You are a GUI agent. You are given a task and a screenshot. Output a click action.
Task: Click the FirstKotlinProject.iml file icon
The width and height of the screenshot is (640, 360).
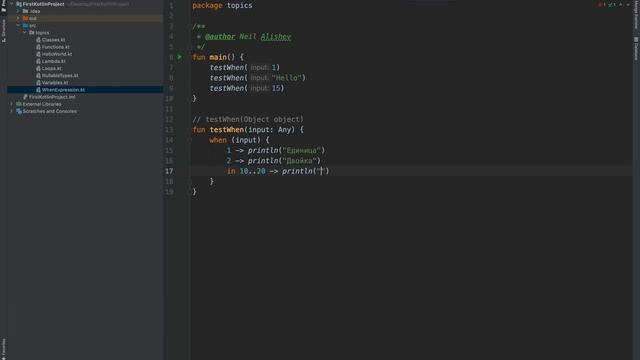pyautogui.click(x=25, y=97)
